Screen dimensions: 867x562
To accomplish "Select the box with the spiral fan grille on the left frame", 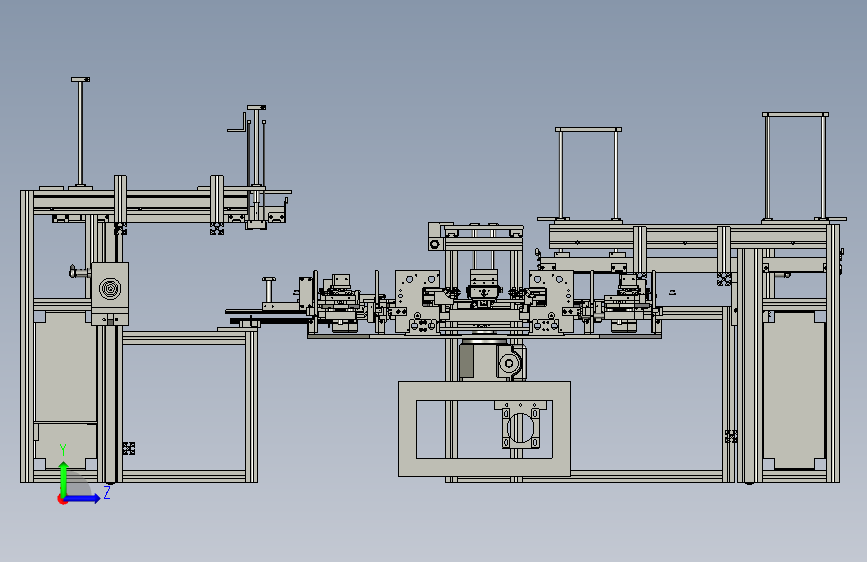I will 110,294.
